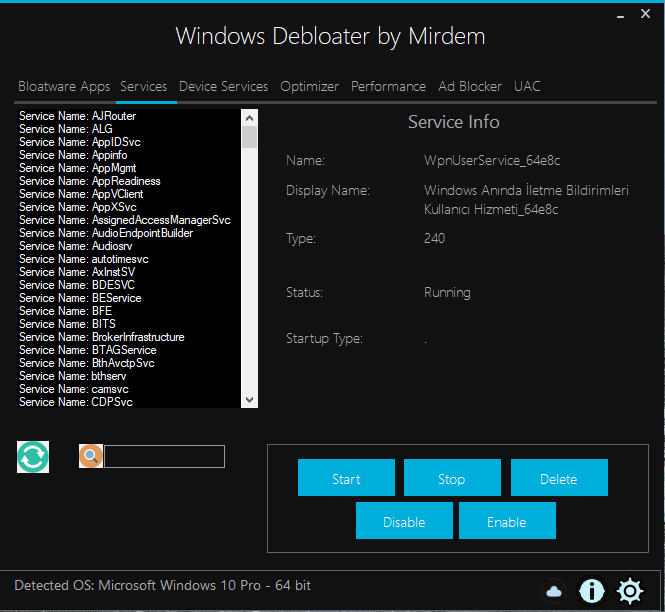Select service camsvc in the list

(x=129, y=389)
